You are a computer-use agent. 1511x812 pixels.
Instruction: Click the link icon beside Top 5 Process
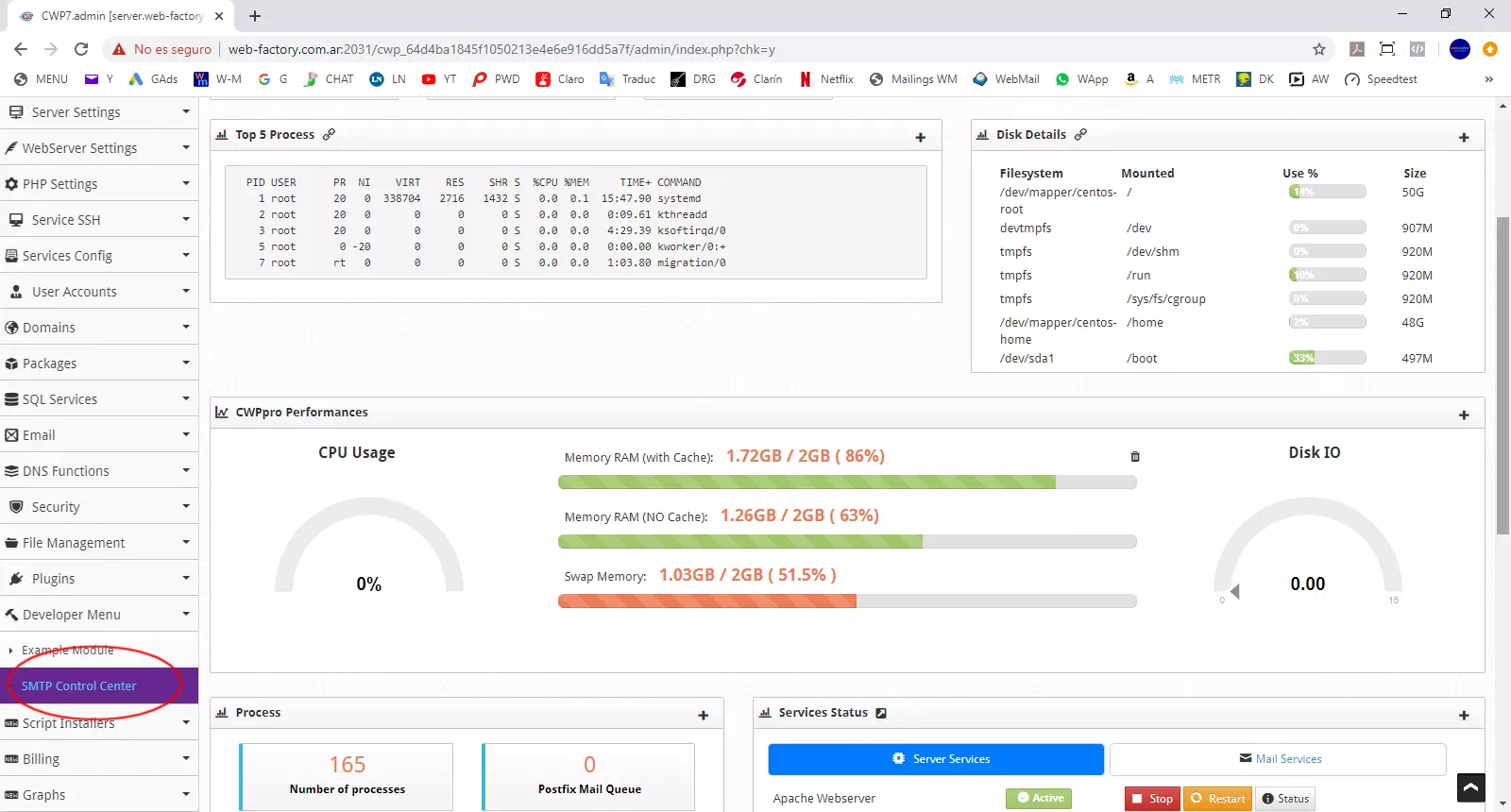[329, 135]
